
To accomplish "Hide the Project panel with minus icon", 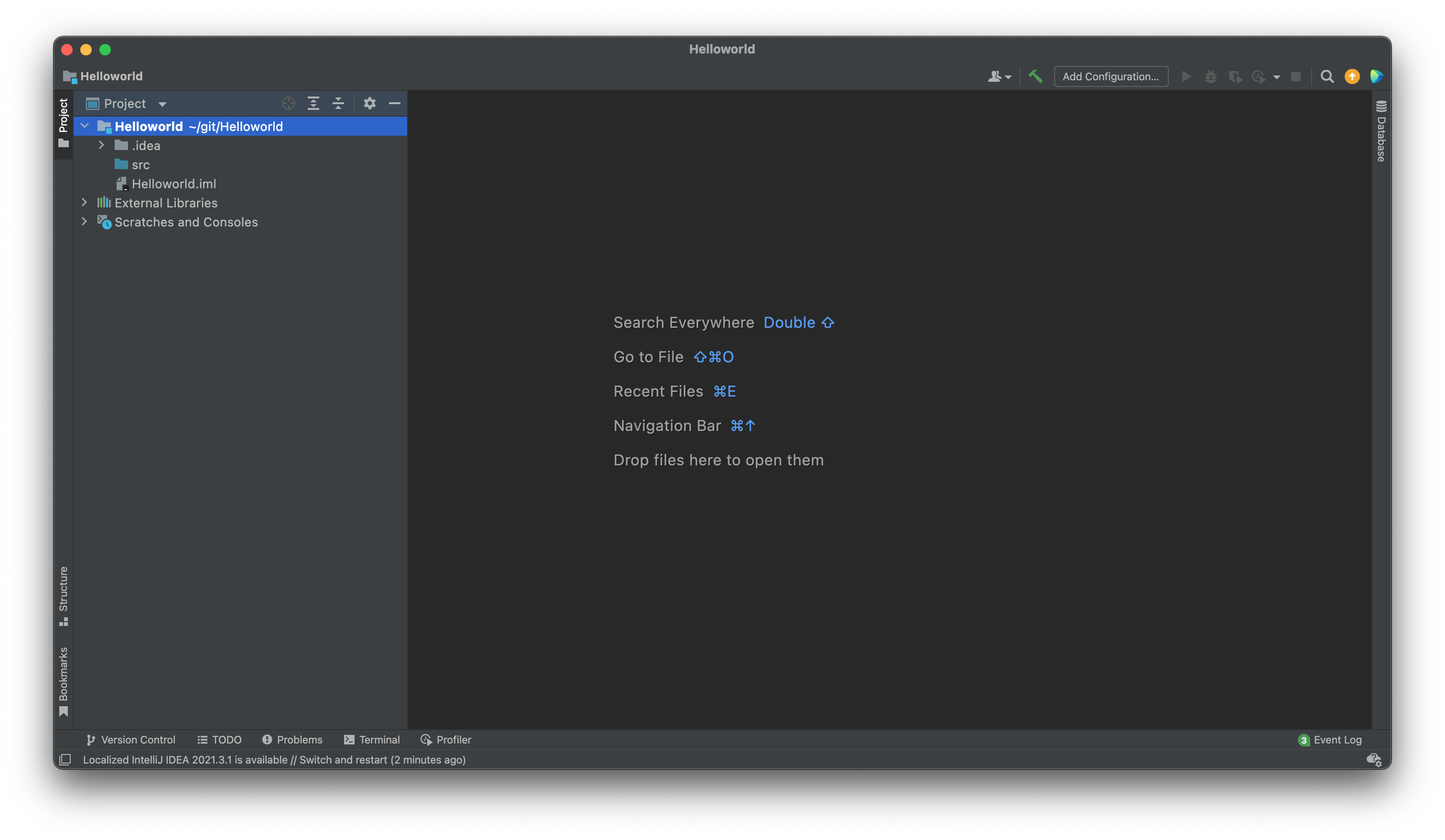I will click(395, 103).
